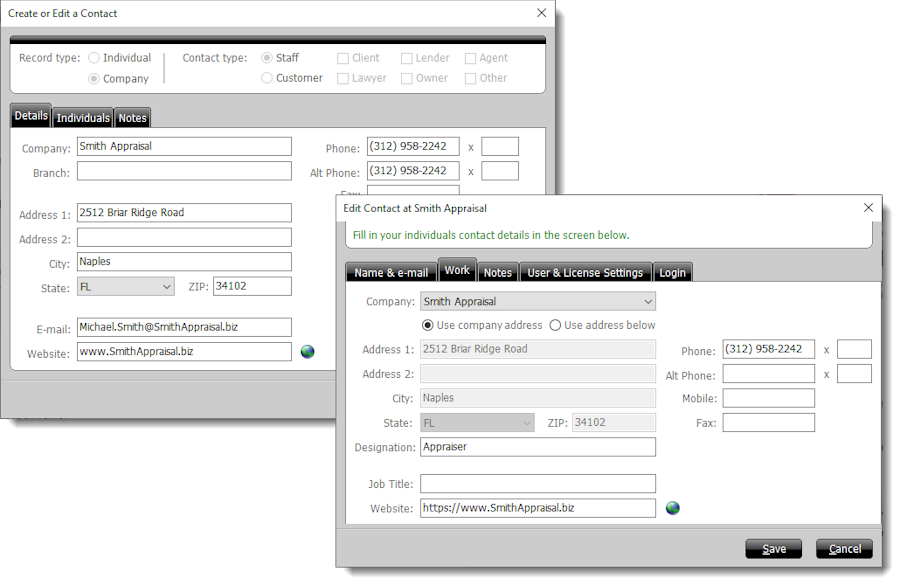Check the Lawyer checkbox

[343, 79]
